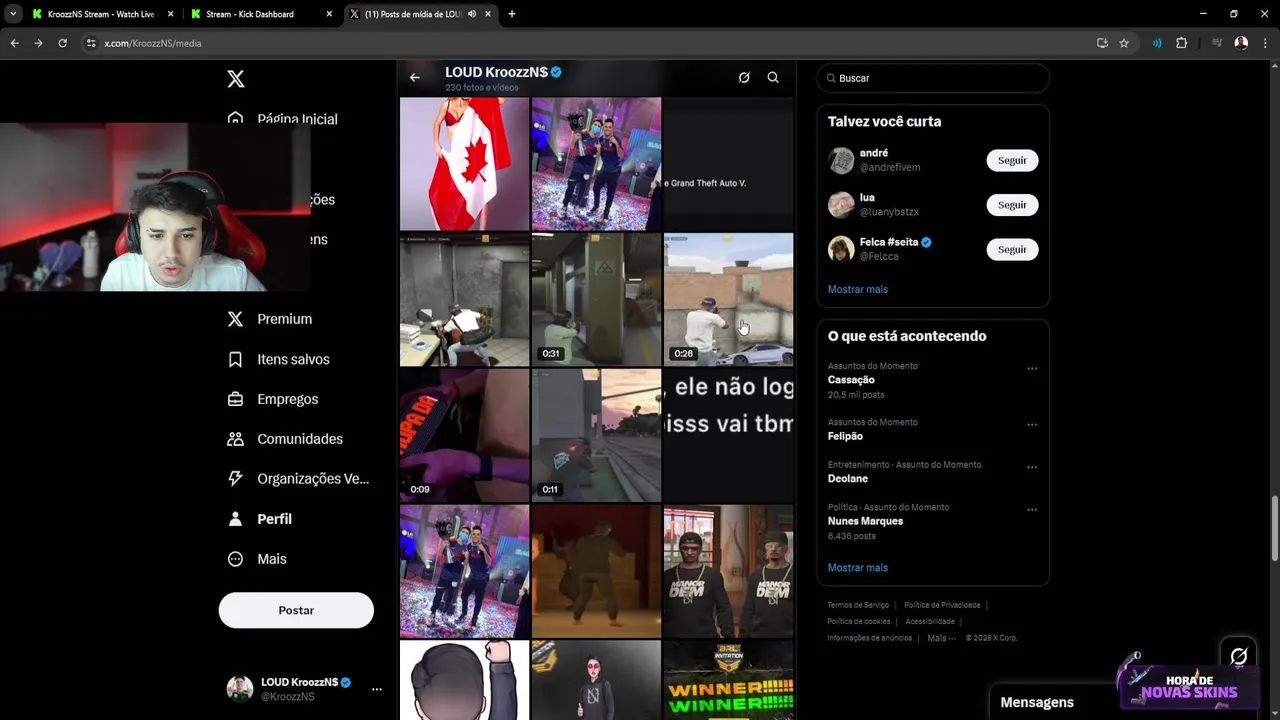Click Mostrar mais under Talvez você curta

pyautogui.click(x=858, y=289)
